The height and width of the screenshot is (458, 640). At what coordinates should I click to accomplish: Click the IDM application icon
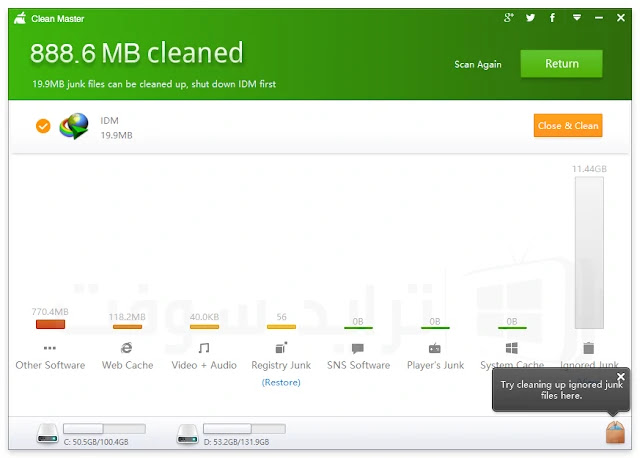coord(74,126)
